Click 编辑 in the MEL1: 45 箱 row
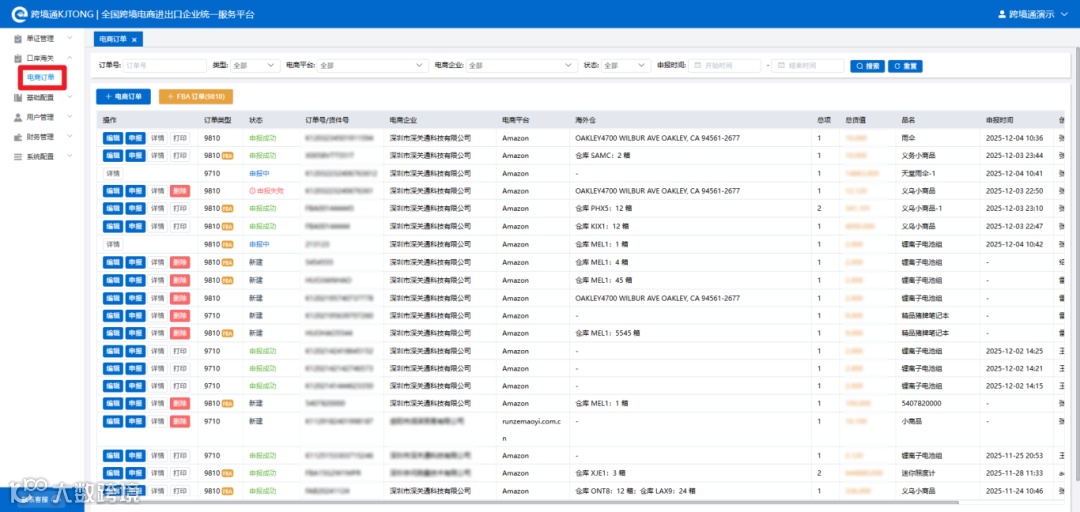Screen dimensions: 1080x512 pos(112,280)
